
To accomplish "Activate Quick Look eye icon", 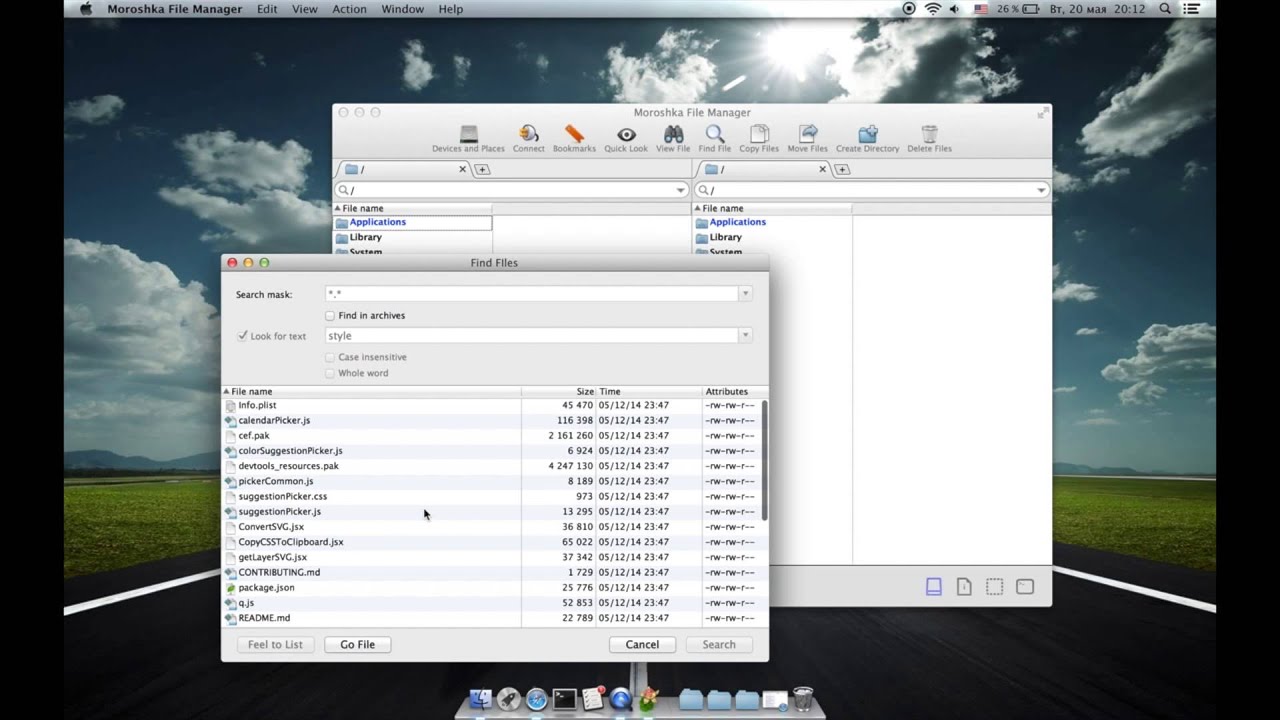I will tap(626, 134).
